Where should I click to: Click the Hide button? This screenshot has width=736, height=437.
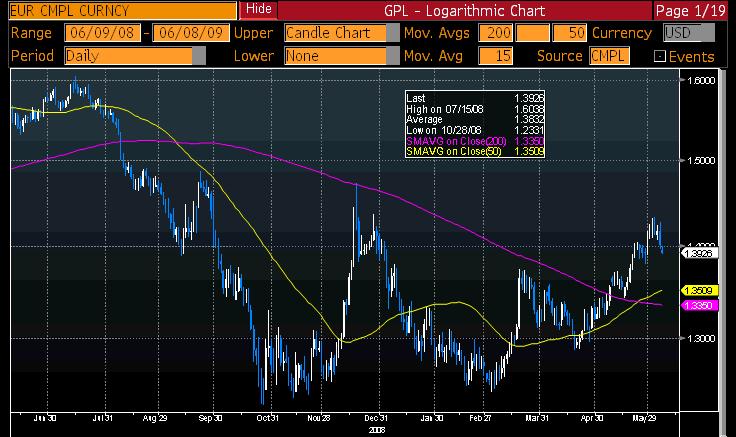[259, 9]
